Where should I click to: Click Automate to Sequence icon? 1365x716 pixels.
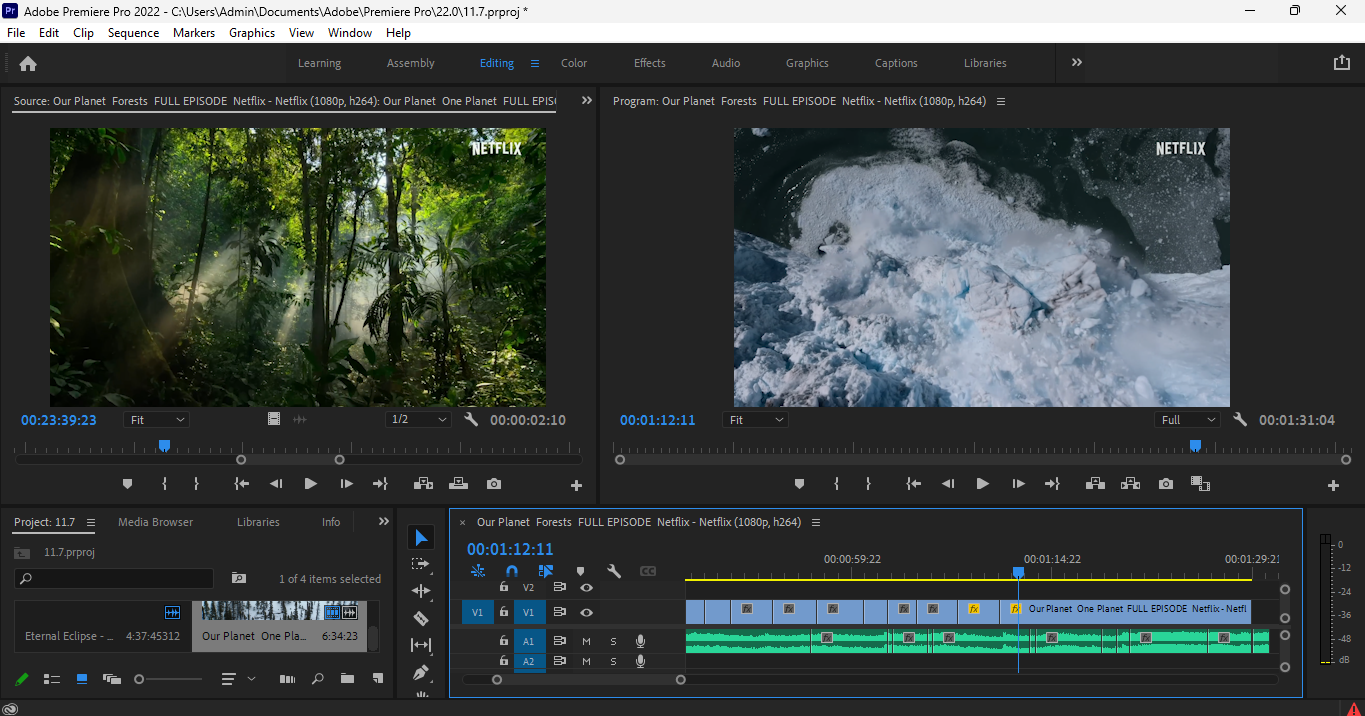(287, 679)
